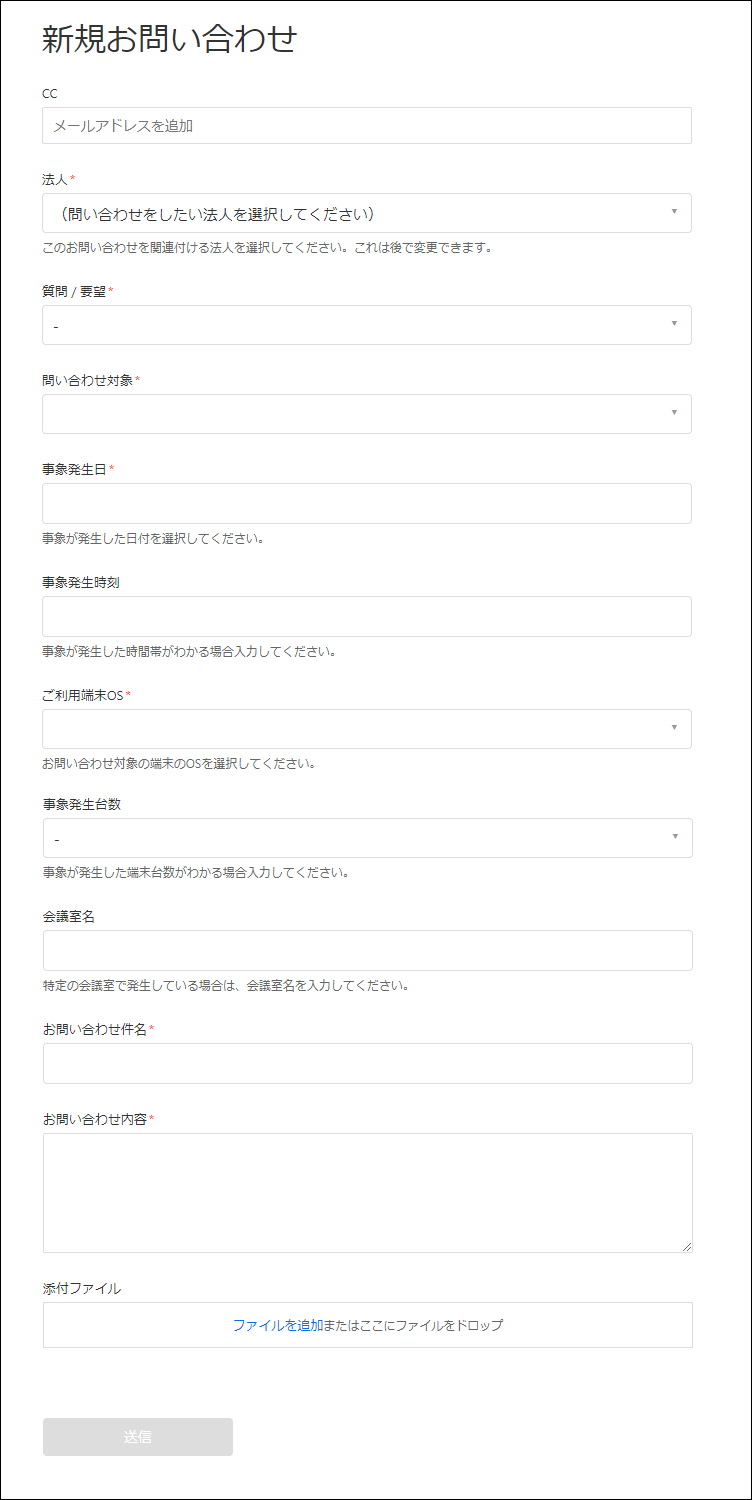Click the text area resize handle
The image size is (752, 1500).
coord(687,1247)
